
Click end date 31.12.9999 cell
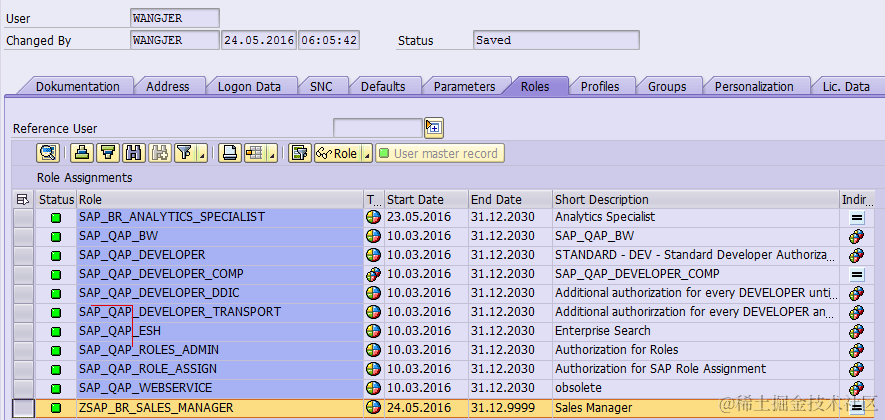coord(510,408)
